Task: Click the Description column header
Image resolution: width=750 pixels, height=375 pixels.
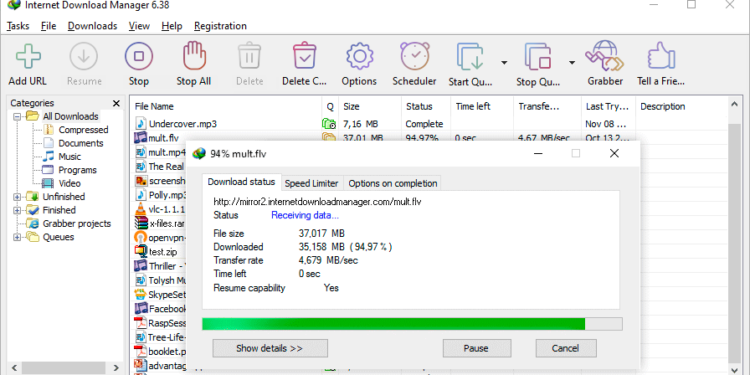Action: click(681, 107)
